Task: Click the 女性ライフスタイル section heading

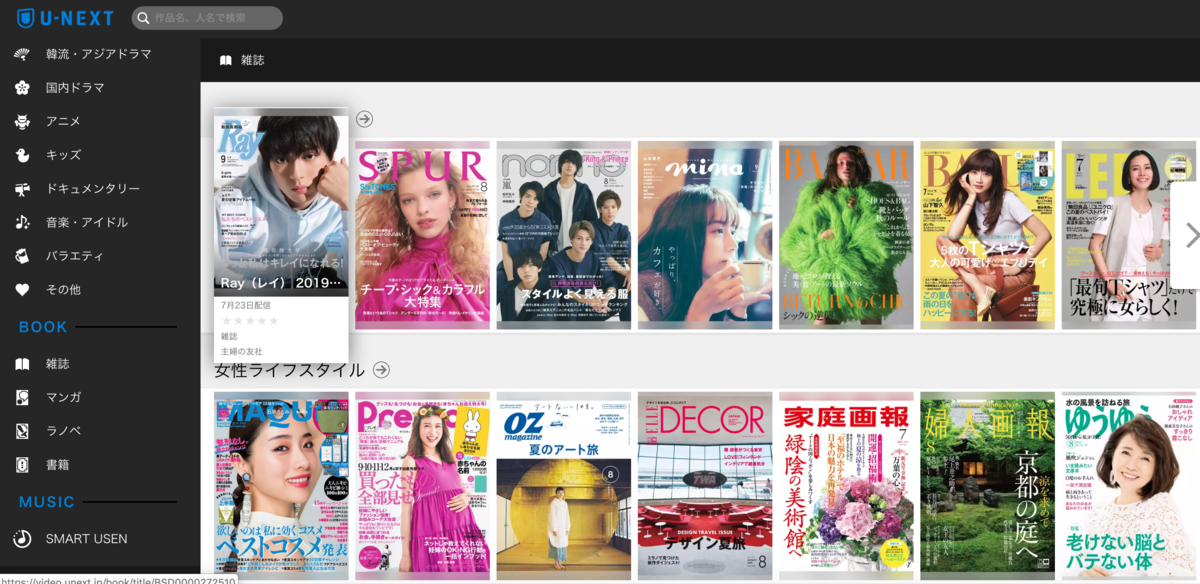Action: coord(290,370)
